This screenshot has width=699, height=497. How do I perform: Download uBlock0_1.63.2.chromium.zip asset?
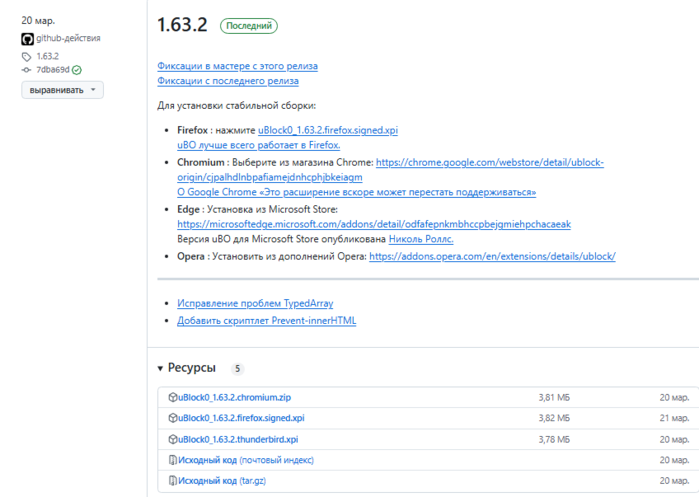tap(234, 397)
